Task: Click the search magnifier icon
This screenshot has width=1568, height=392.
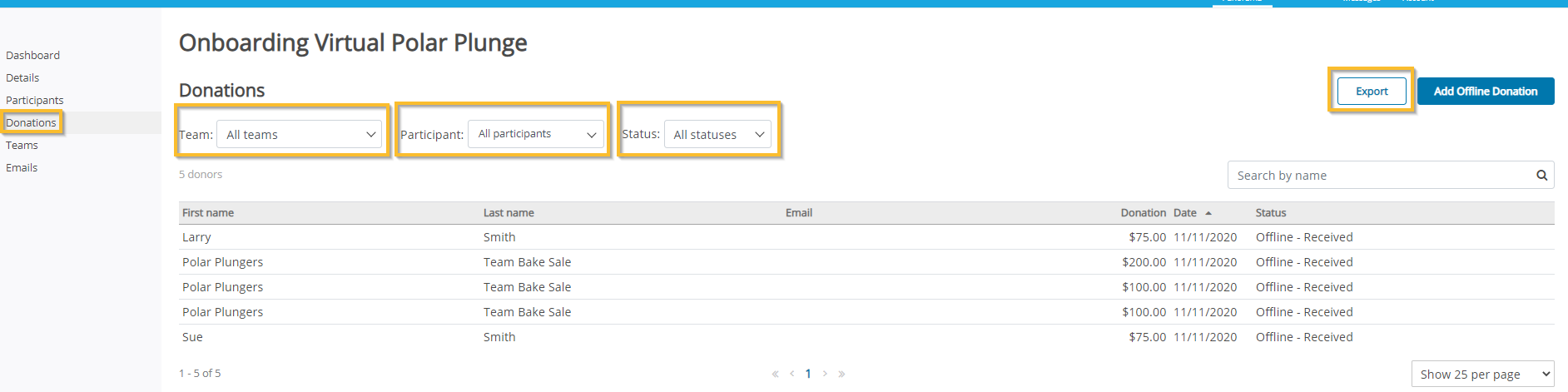Action: pos(1541,175)
